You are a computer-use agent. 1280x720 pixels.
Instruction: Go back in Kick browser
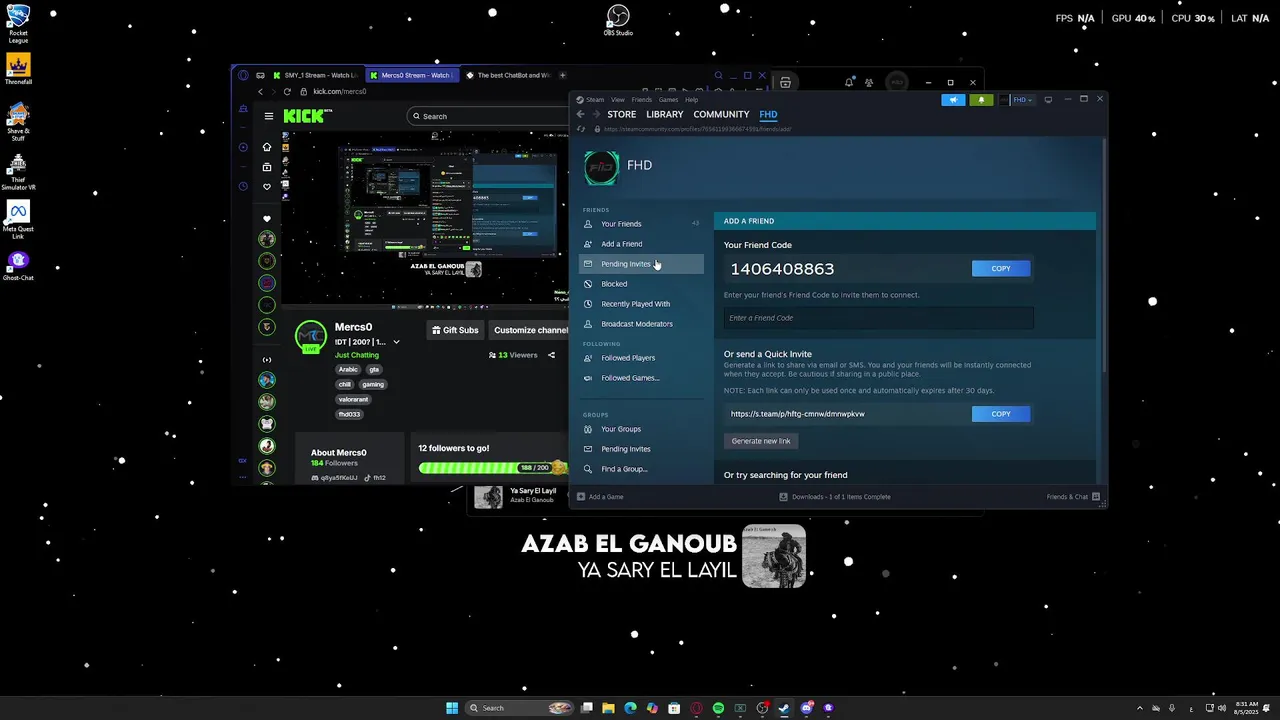(x=260, y=91)
